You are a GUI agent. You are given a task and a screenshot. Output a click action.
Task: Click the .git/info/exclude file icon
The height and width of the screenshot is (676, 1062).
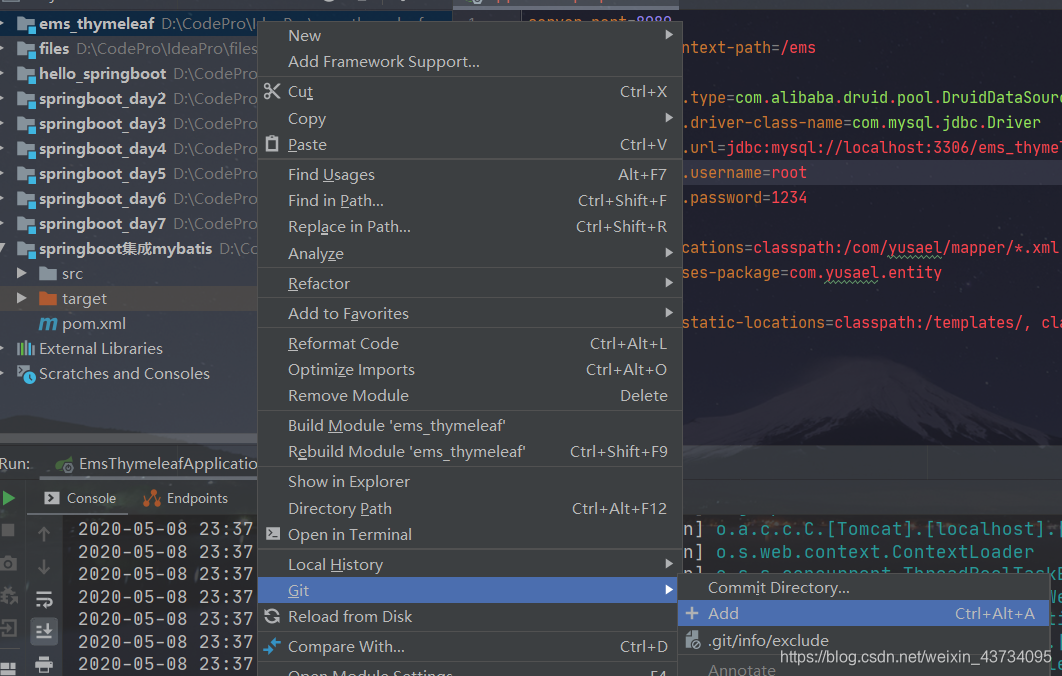692,640
